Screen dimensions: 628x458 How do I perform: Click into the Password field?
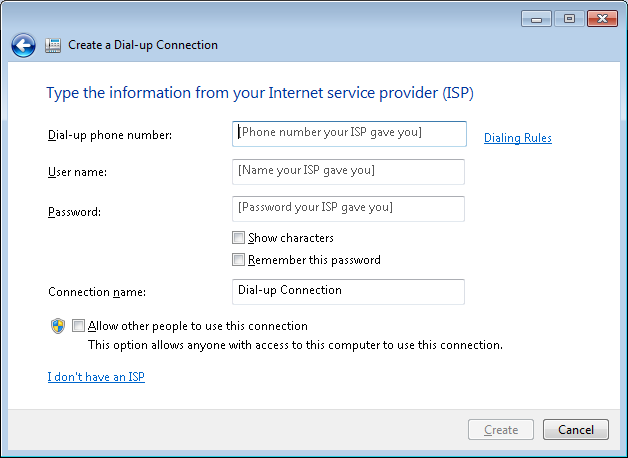[348, 209]
